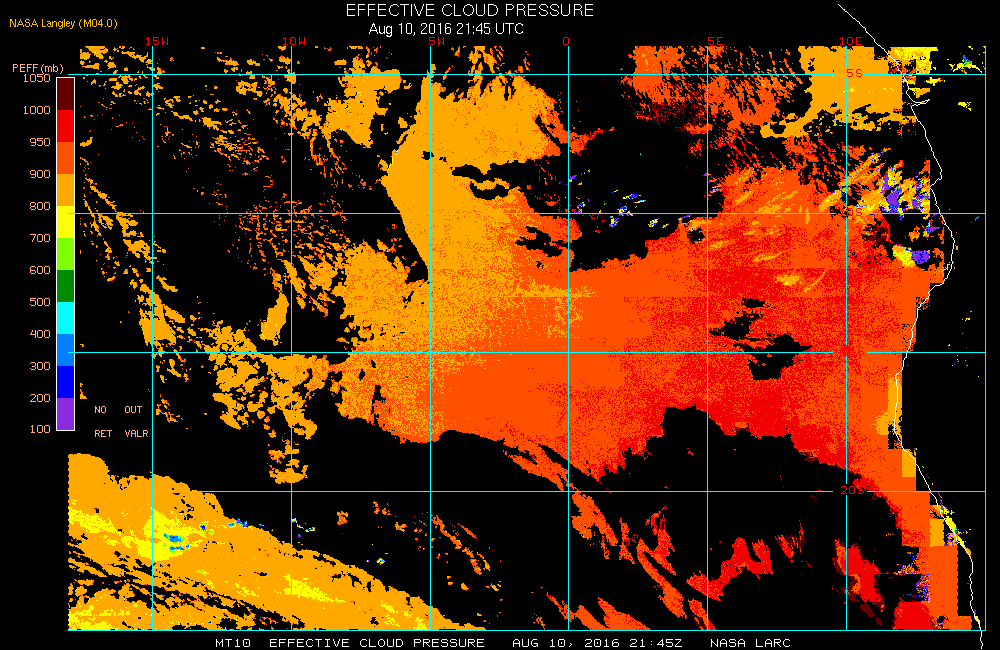
Task: Select the 950 legend value
Action: (x=40, y=142)
